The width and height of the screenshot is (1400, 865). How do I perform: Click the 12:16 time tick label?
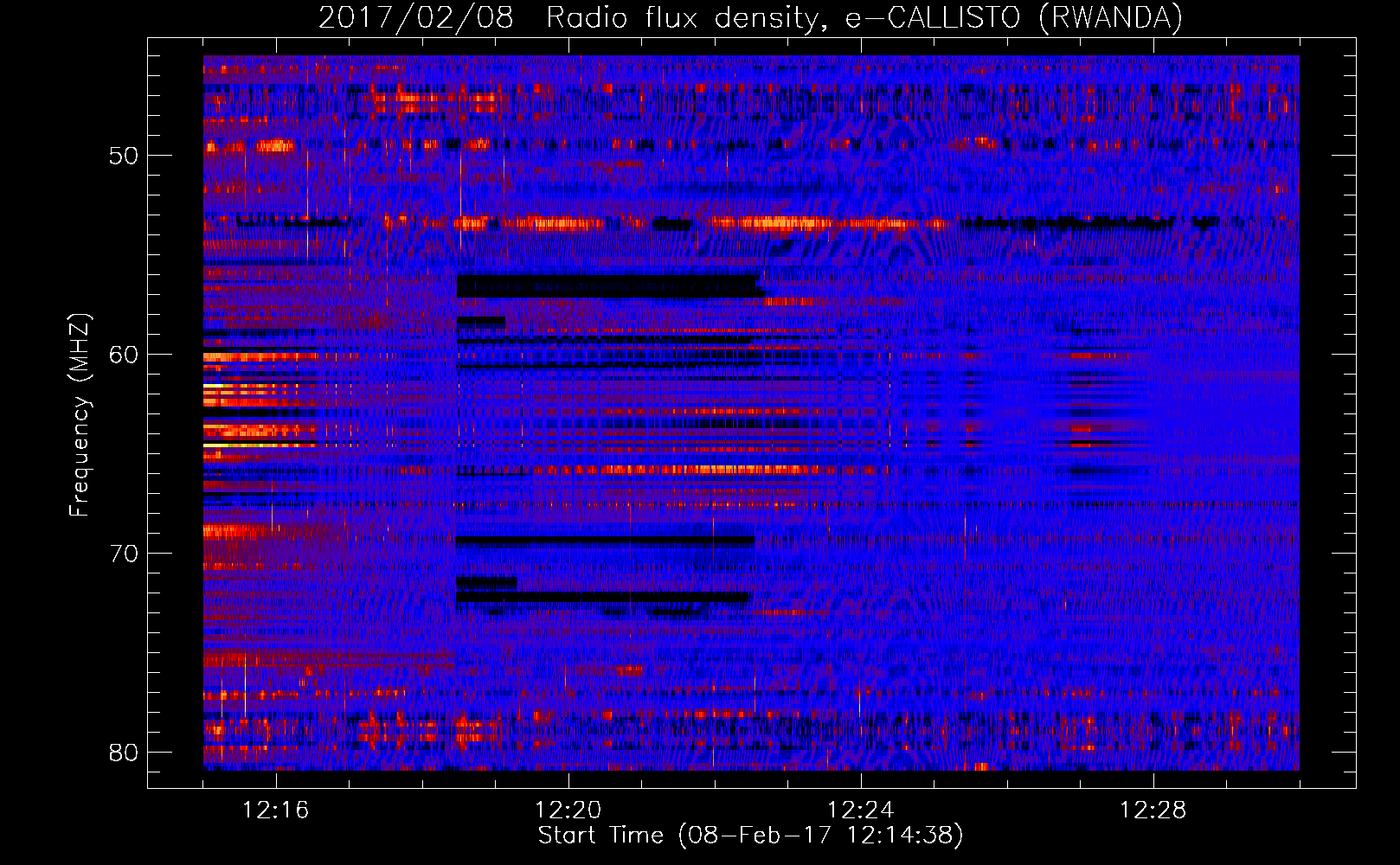[276, 811]
